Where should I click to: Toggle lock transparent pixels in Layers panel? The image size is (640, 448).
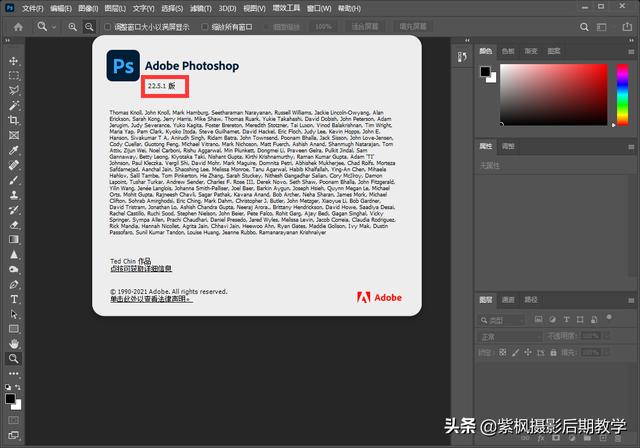(x=503, y=352)
